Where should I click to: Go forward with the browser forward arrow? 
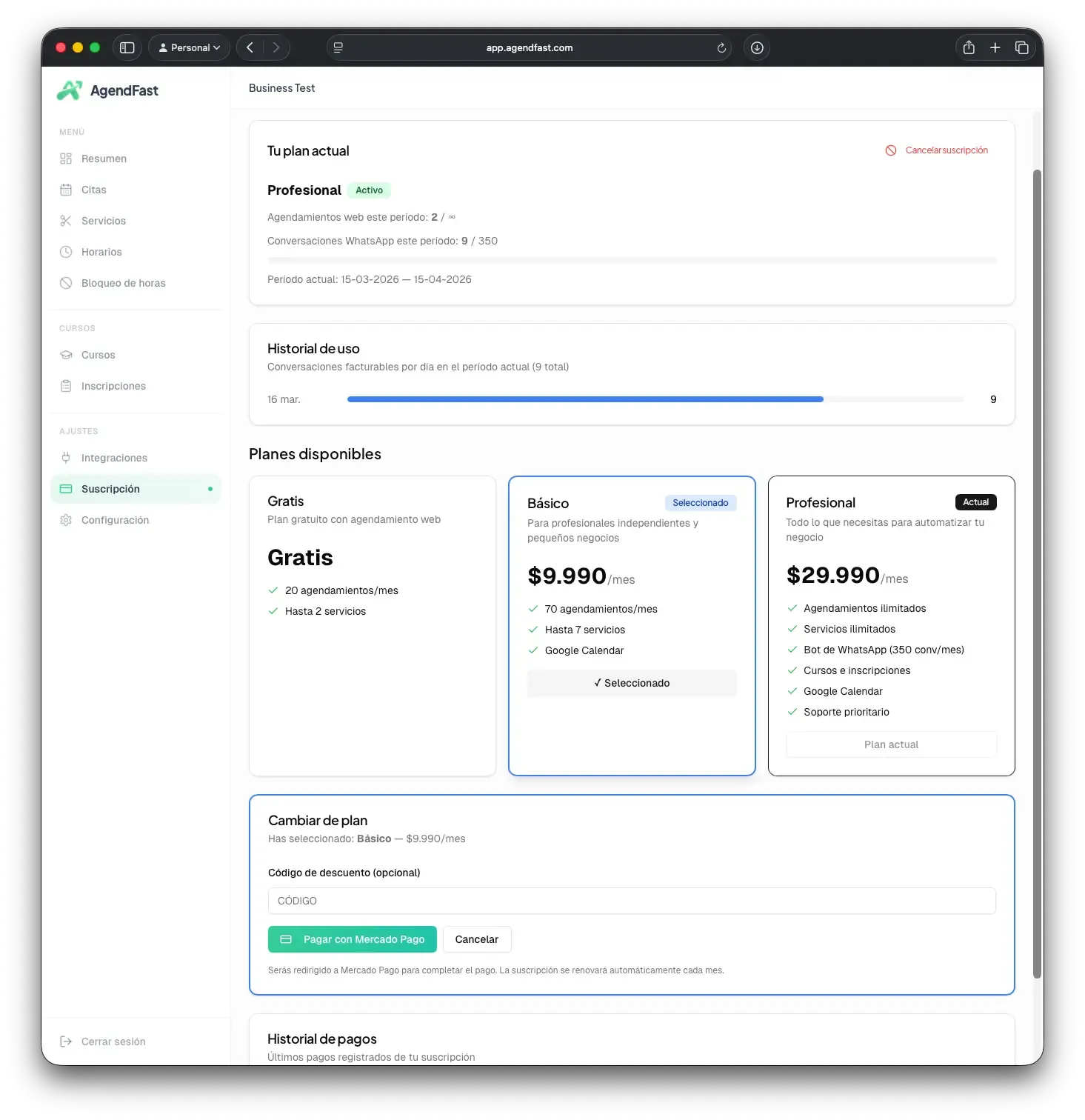276,47
